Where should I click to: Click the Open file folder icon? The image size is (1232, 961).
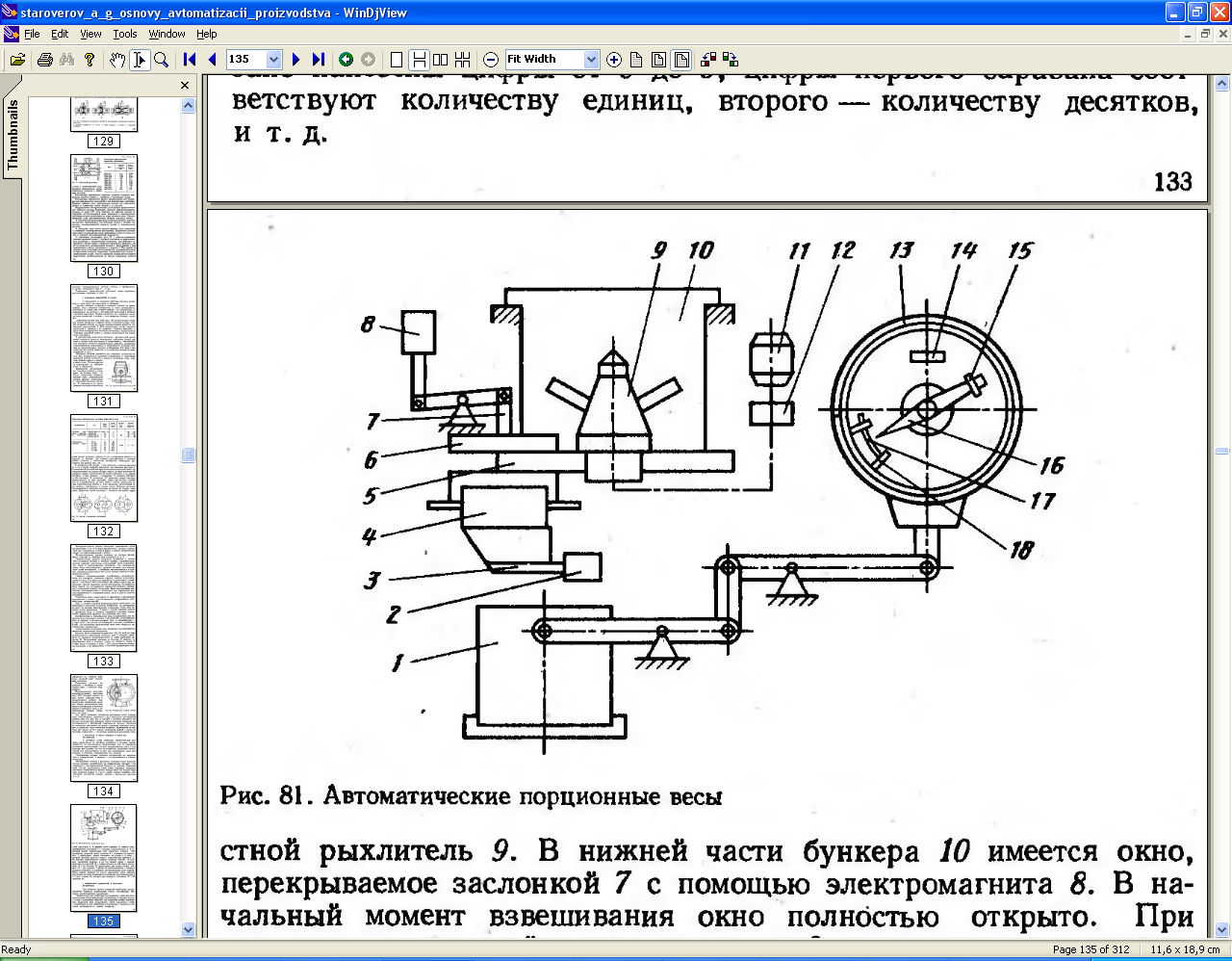pyautogui.click(x=17, y=59)
